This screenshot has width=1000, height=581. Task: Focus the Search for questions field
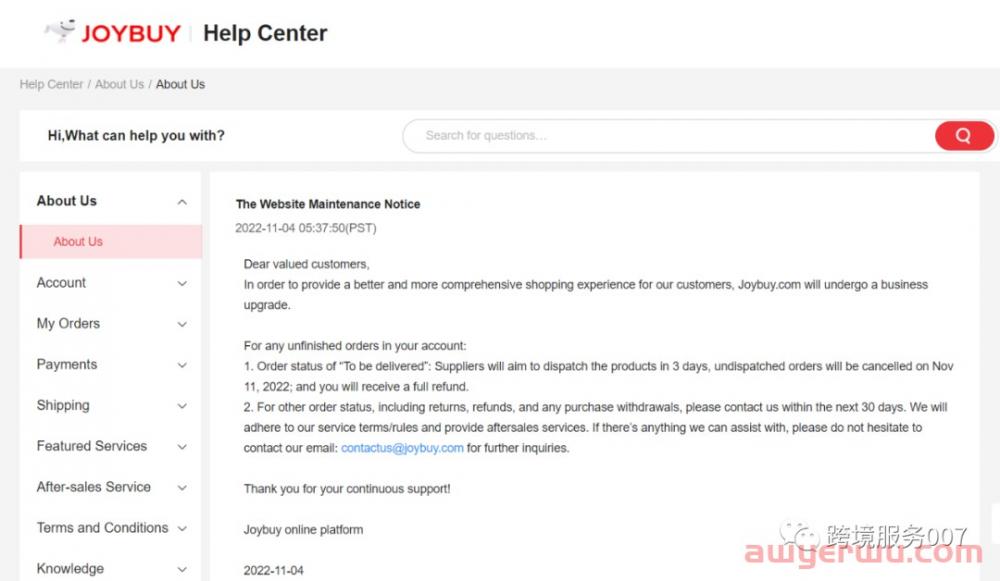coord(670,135)
